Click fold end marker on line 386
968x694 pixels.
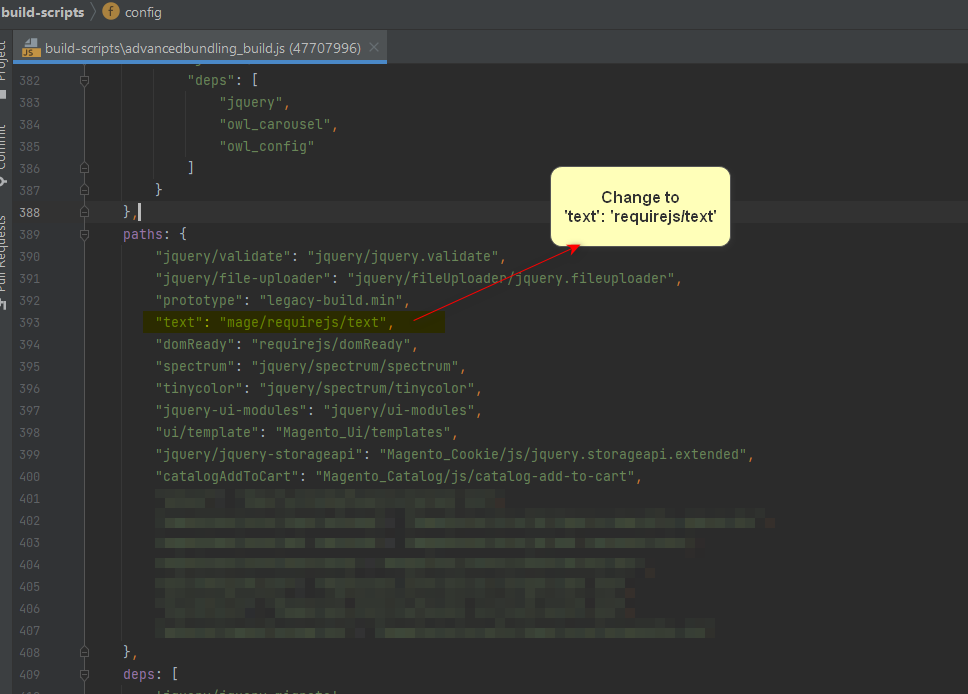click(84, 168)
